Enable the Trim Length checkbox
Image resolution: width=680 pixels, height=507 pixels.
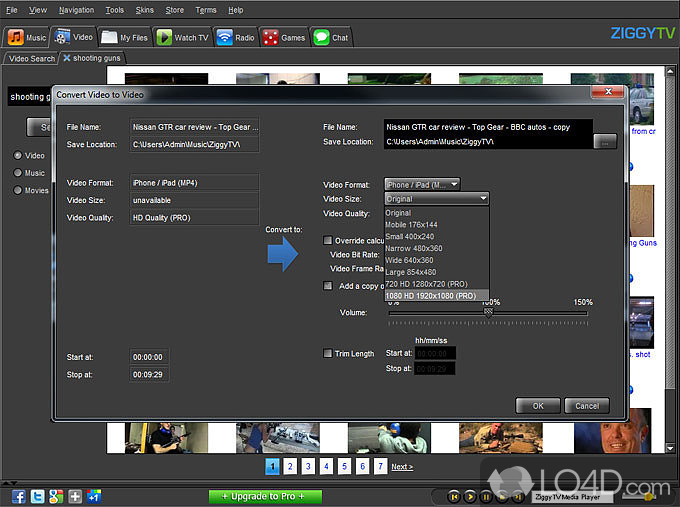coord(328,353)
